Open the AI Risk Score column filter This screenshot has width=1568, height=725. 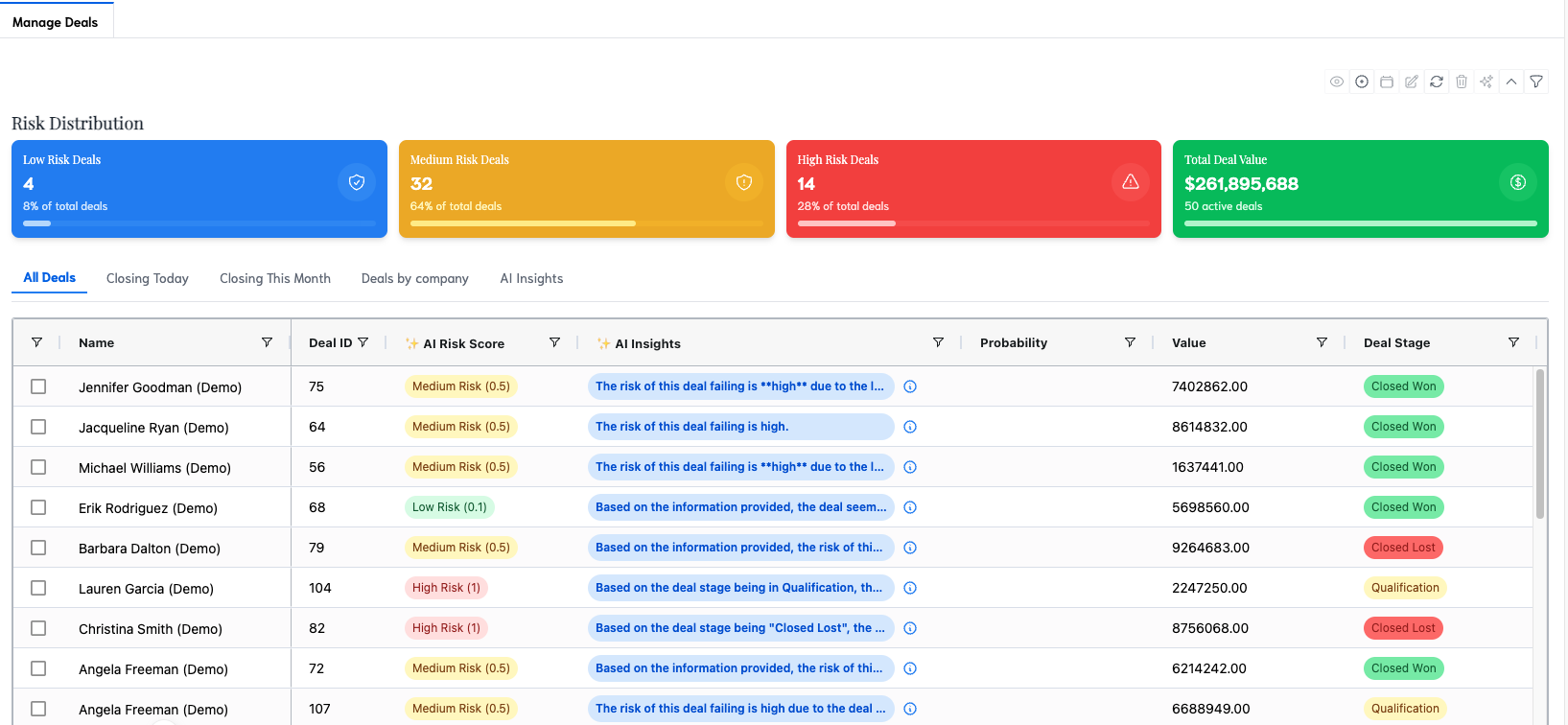(554, 342)
